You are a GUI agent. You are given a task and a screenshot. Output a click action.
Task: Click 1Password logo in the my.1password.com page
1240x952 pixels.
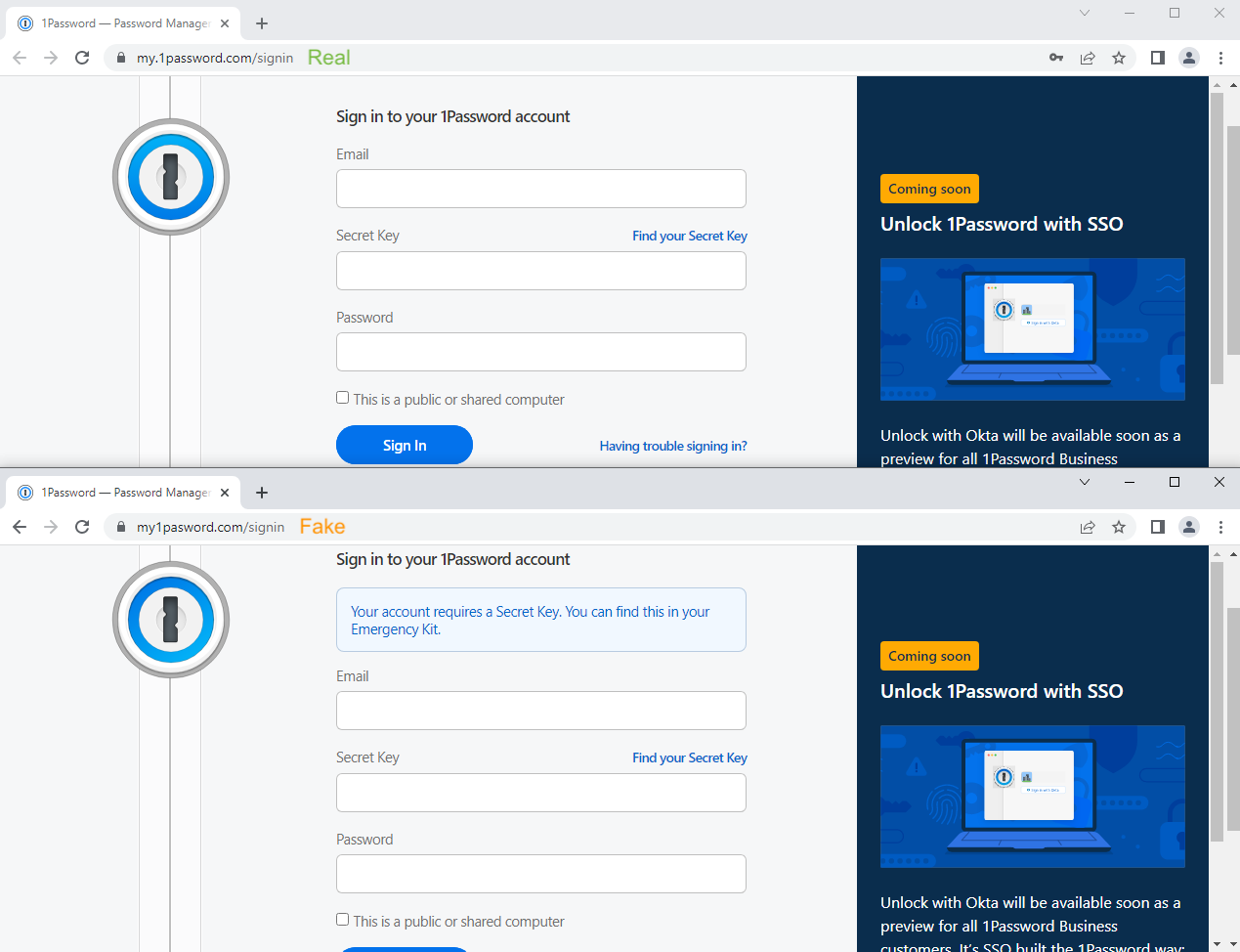pos(171,177)
